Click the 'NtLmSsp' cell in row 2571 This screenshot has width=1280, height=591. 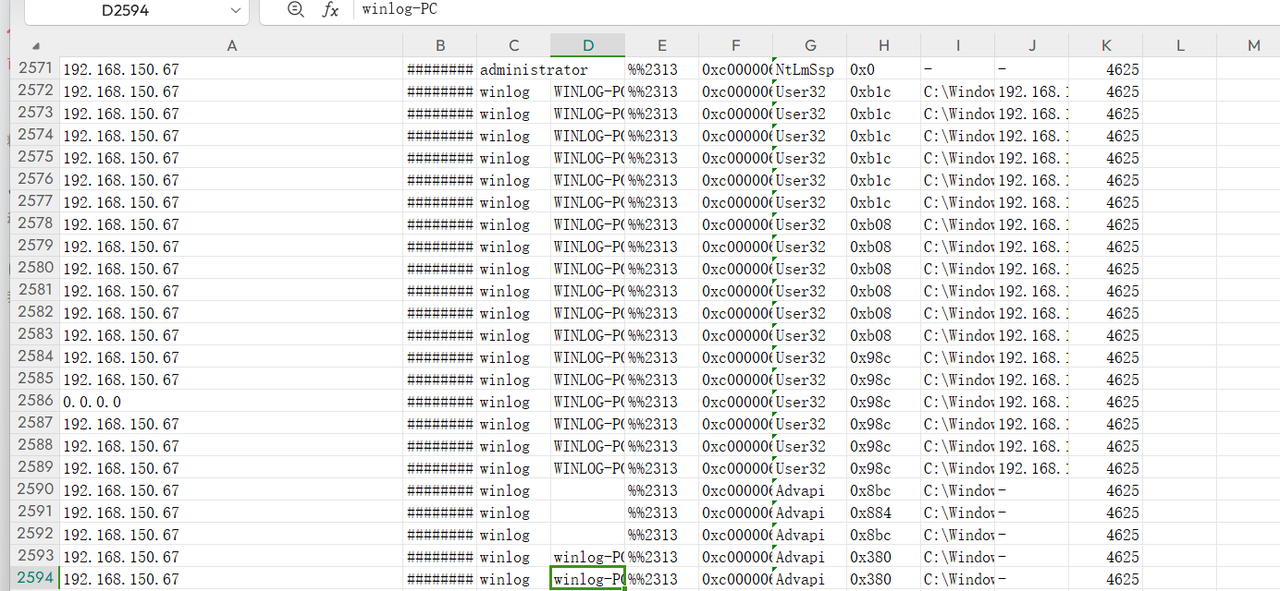coord(810,70)
